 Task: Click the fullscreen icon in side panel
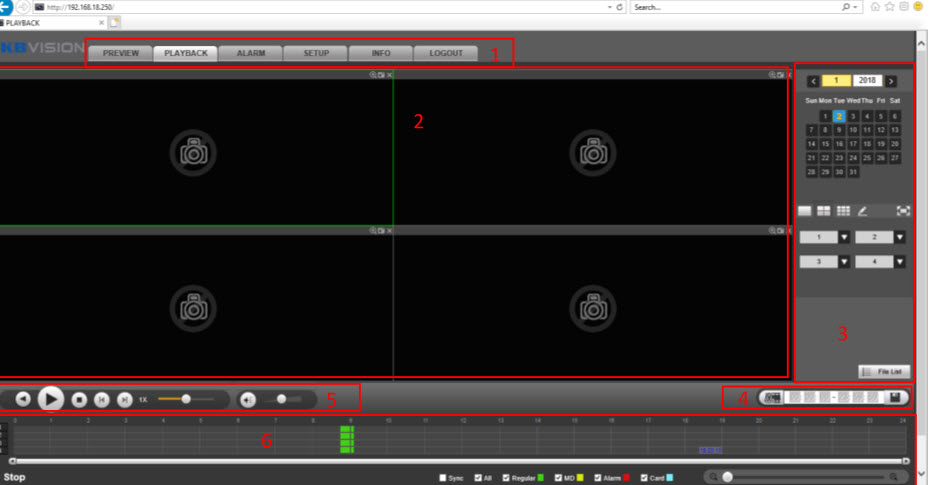[903, 211]
